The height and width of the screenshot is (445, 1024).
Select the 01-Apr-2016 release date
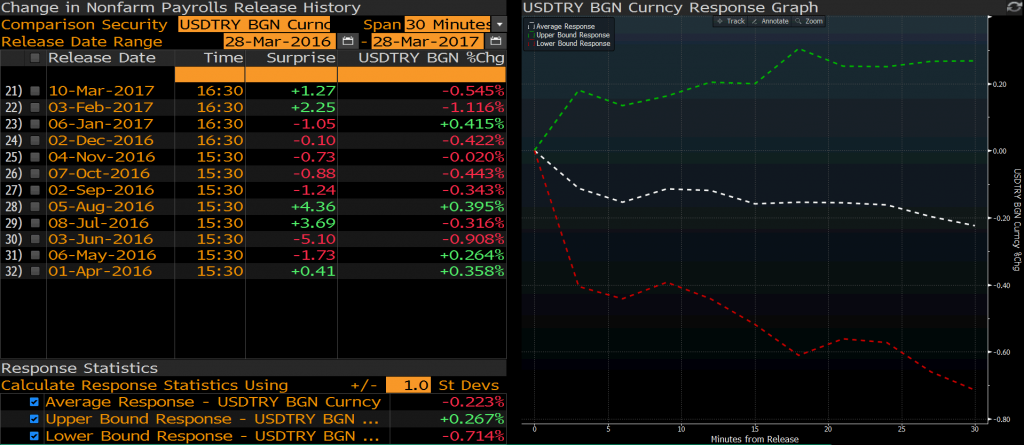100,271
